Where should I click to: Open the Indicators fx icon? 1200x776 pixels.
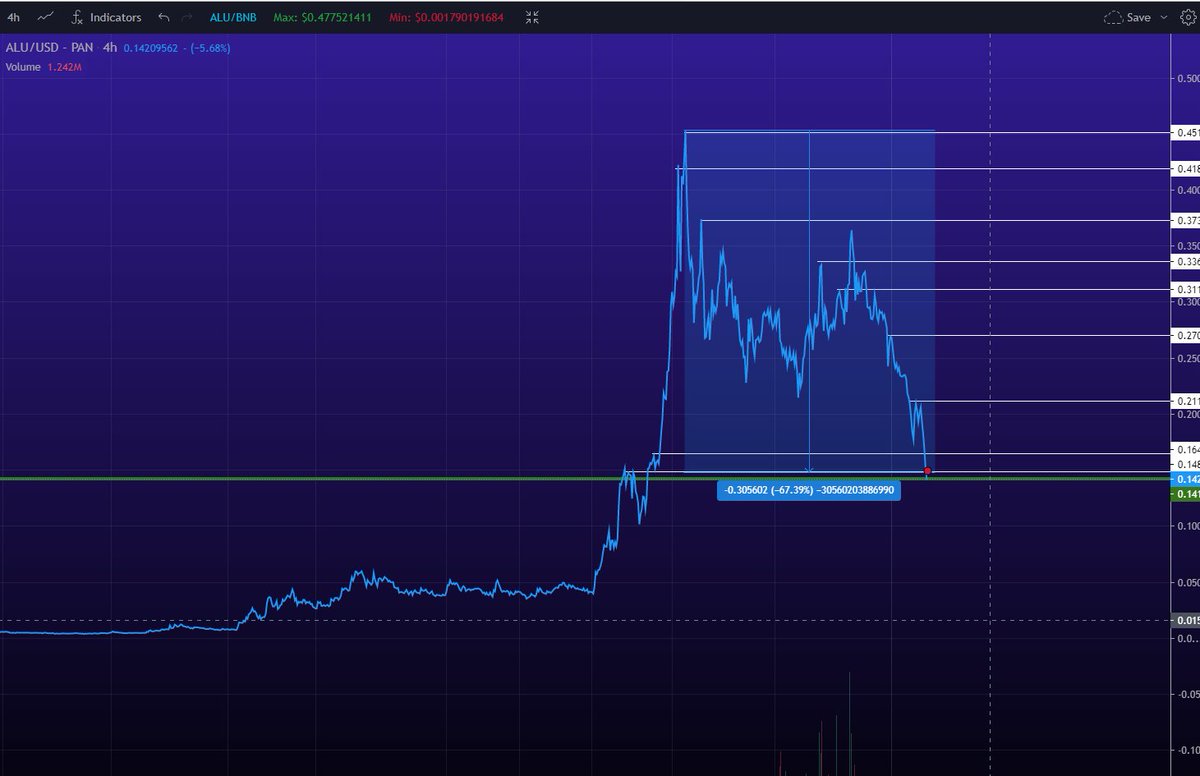pos(77,17)
